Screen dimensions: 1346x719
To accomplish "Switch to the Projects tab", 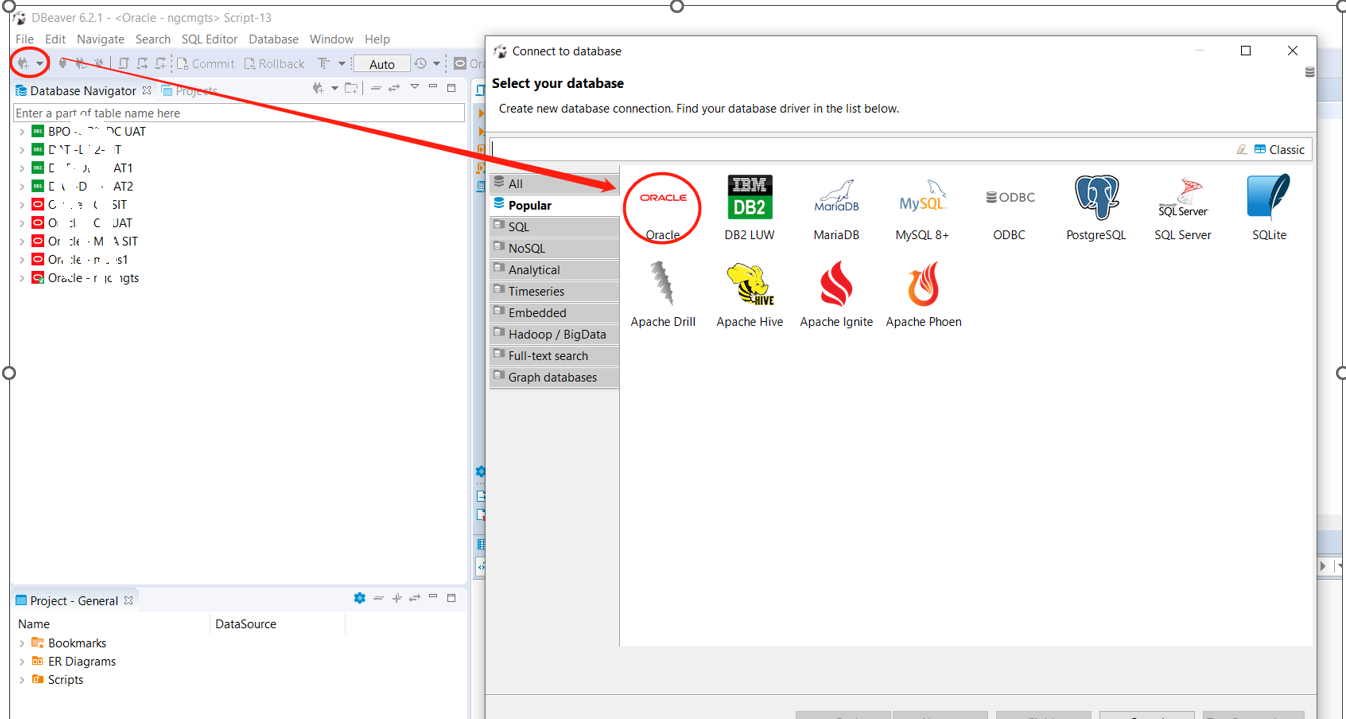I will point(189,90).
